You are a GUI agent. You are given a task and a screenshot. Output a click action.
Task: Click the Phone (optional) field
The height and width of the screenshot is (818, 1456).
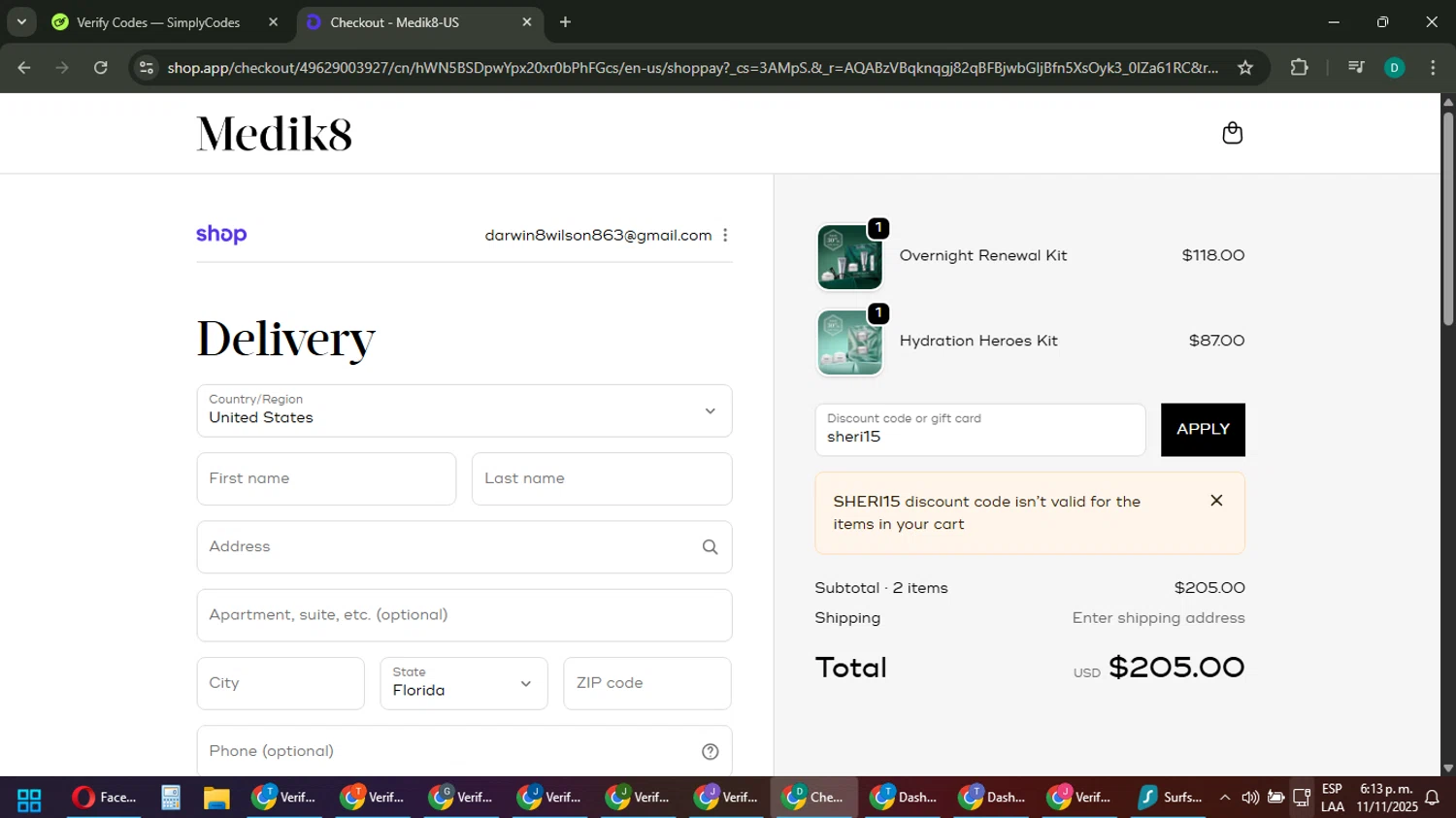pos(464,751)
